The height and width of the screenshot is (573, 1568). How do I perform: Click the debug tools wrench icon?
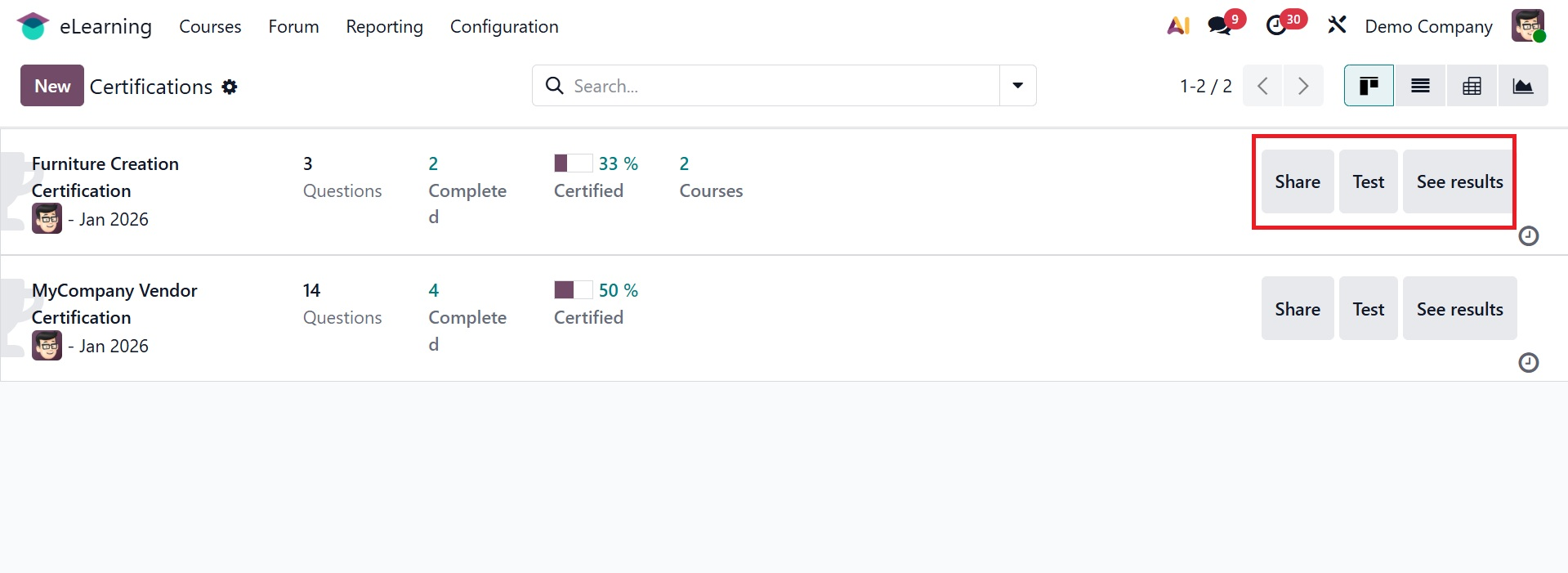1337,26
